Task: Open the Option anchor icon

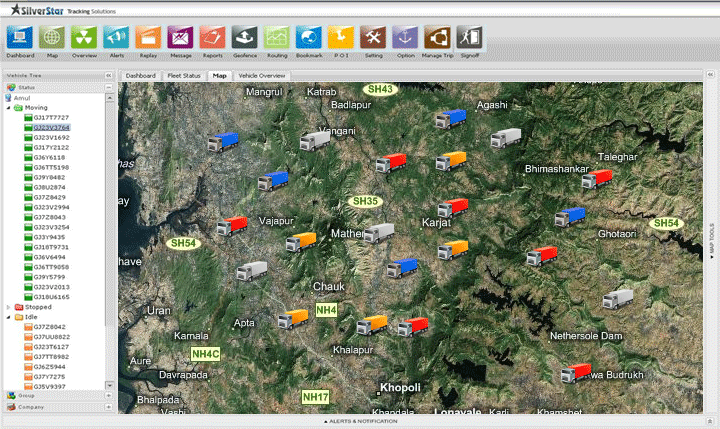Action: tap(405, 37)
